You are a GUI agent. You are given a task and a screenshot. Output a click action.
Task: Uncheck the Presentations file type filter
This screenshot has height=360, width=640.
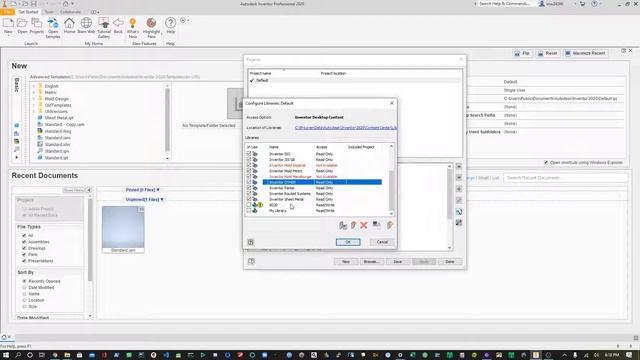[24, 261]
